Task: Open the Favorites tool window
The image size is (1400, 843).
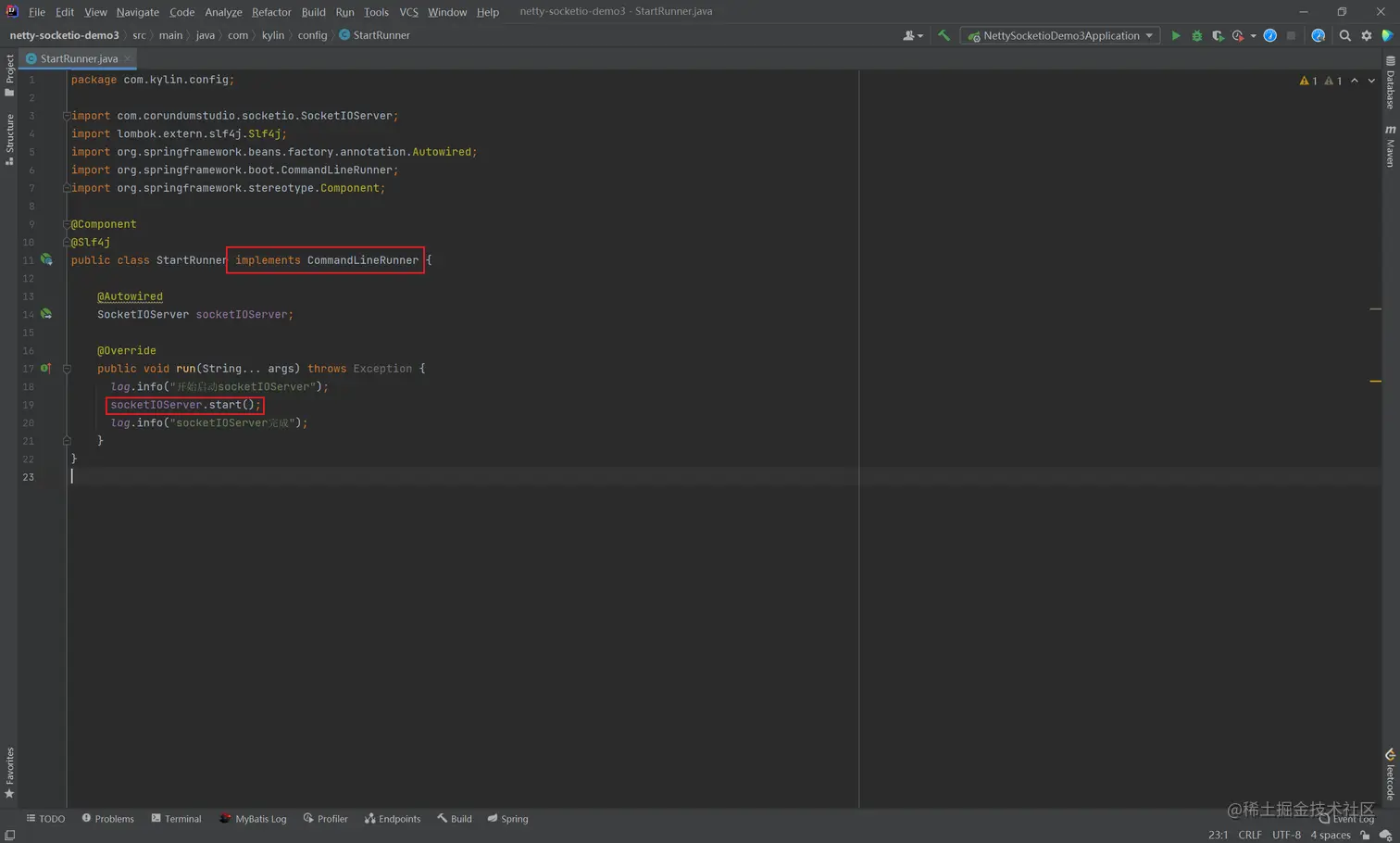Action: click(x=9, y=773)
